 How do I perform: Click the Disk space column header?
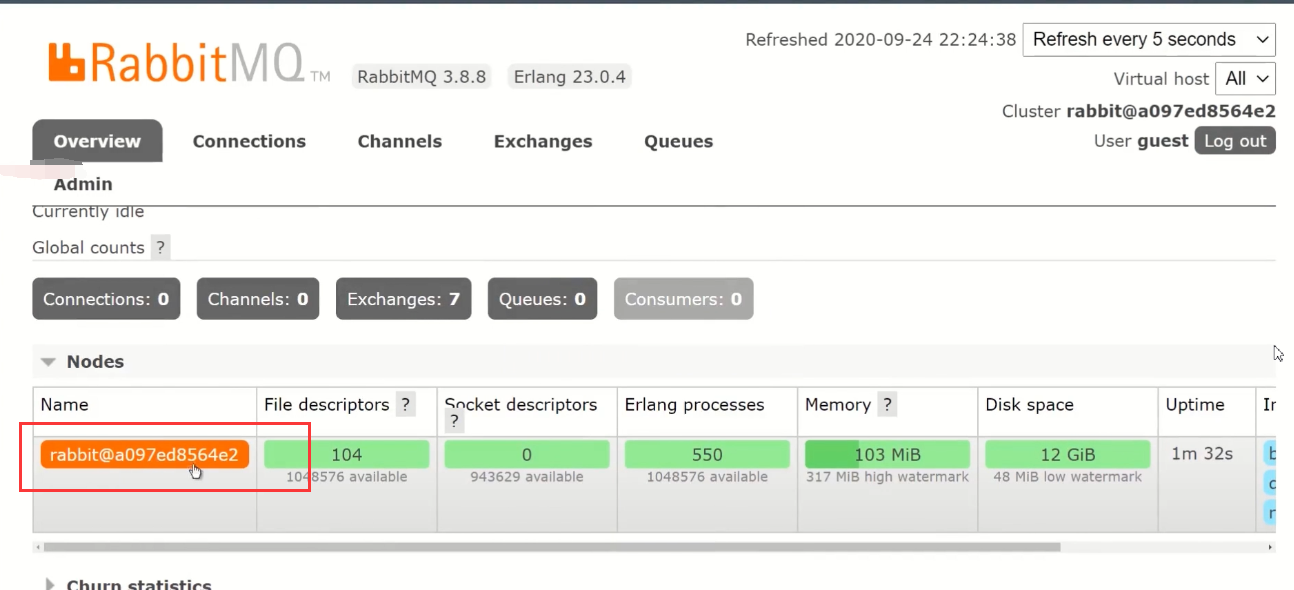click(x=1029, y=405)
